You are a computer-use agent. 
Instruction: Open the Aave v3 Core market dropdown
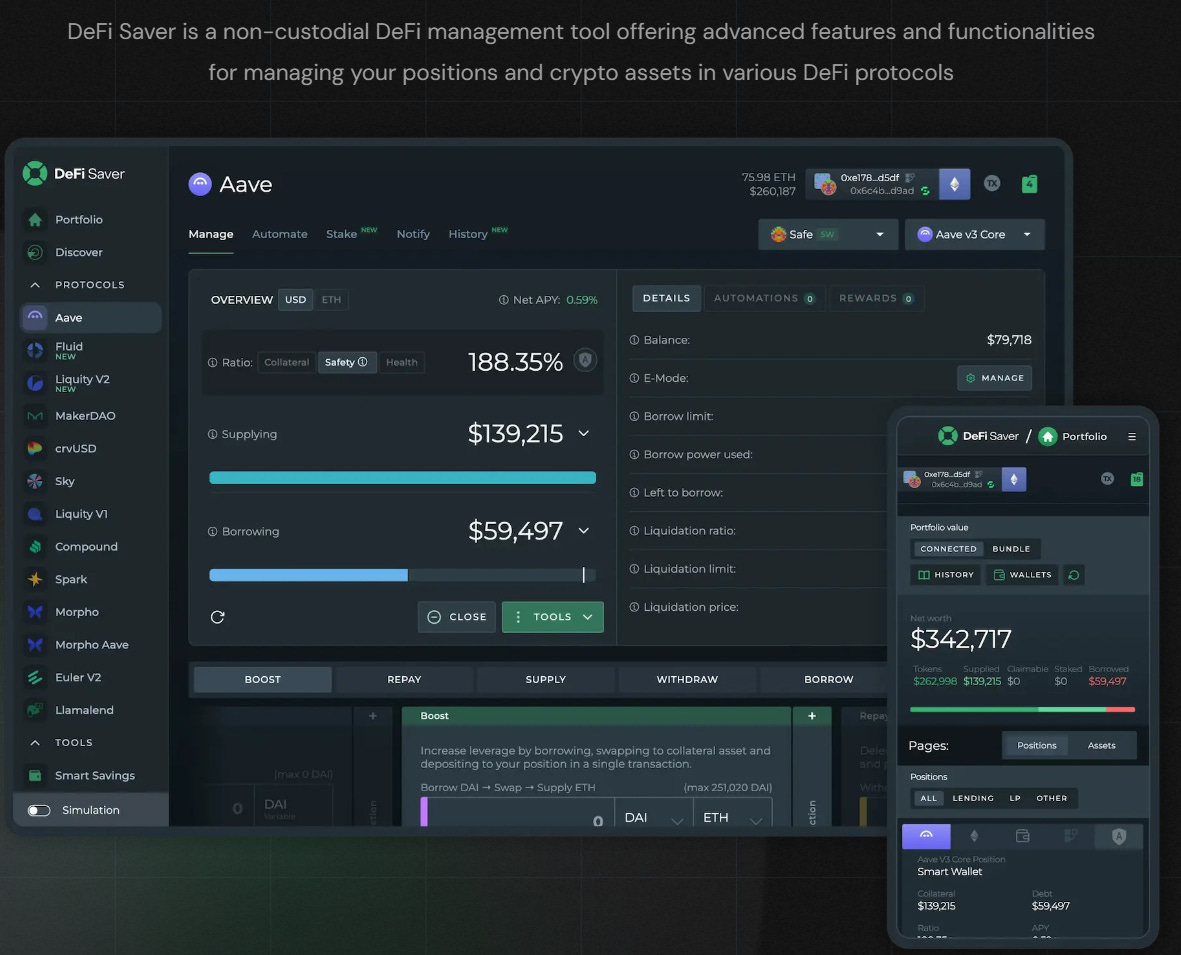click(975, 234)
